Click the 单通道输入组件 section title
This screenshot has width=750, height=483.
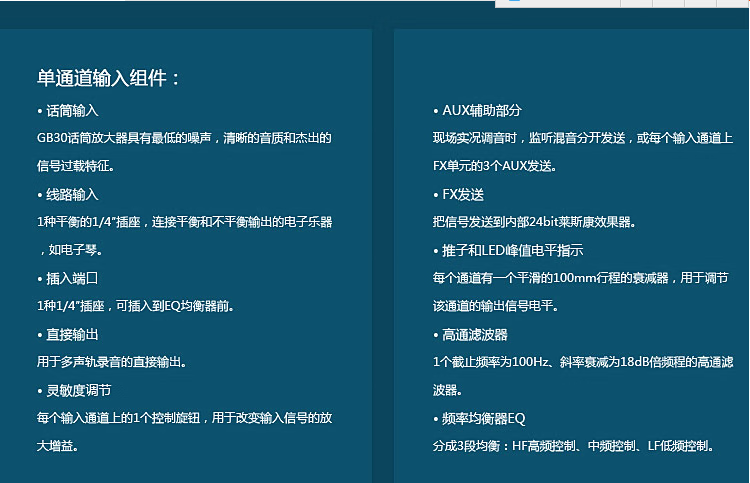(x=109, y=78)
